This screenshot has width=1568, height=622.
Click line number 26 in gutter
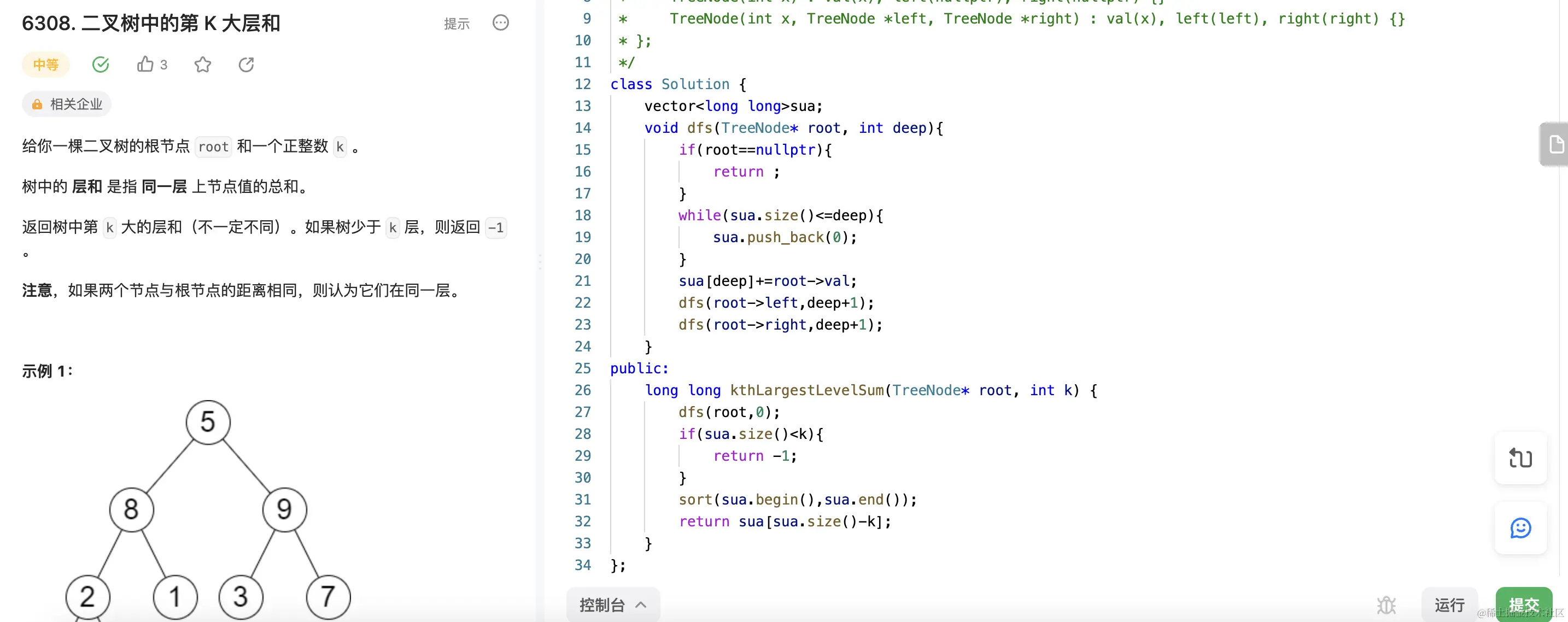click(x=582, y=390)
